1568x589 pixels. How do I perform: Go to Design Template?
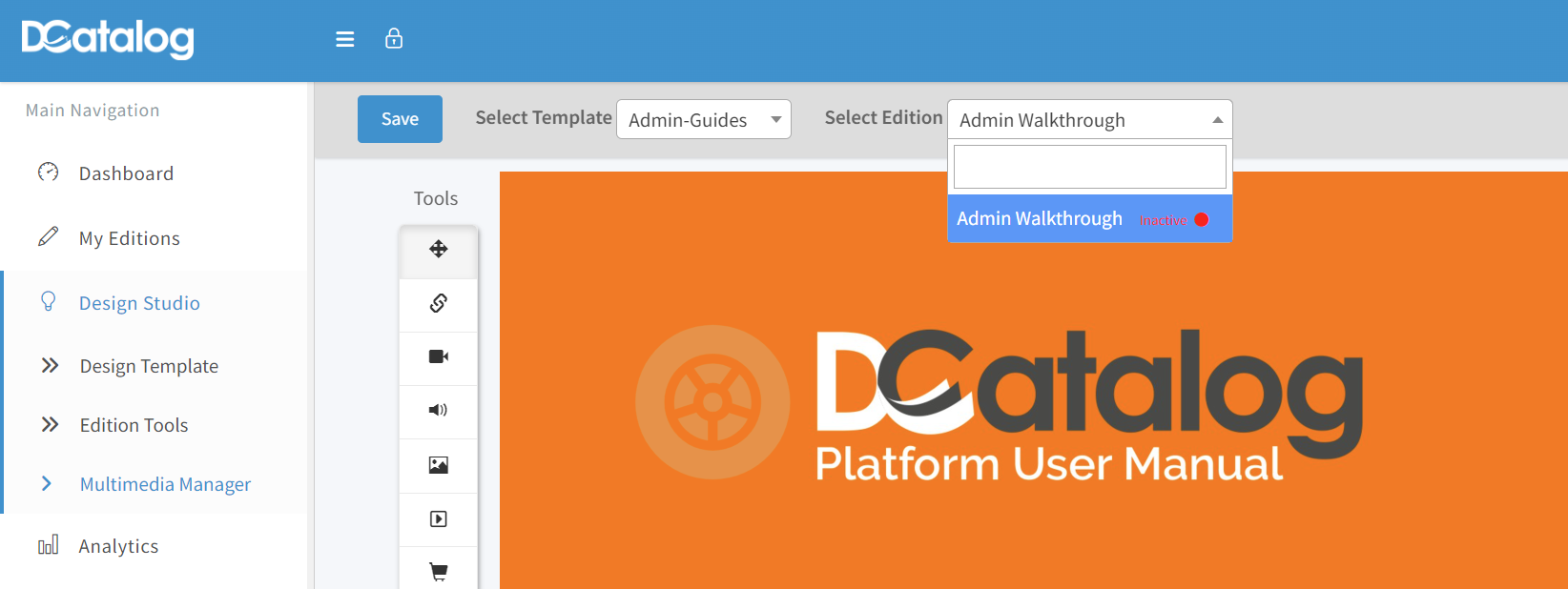[149, 366]
